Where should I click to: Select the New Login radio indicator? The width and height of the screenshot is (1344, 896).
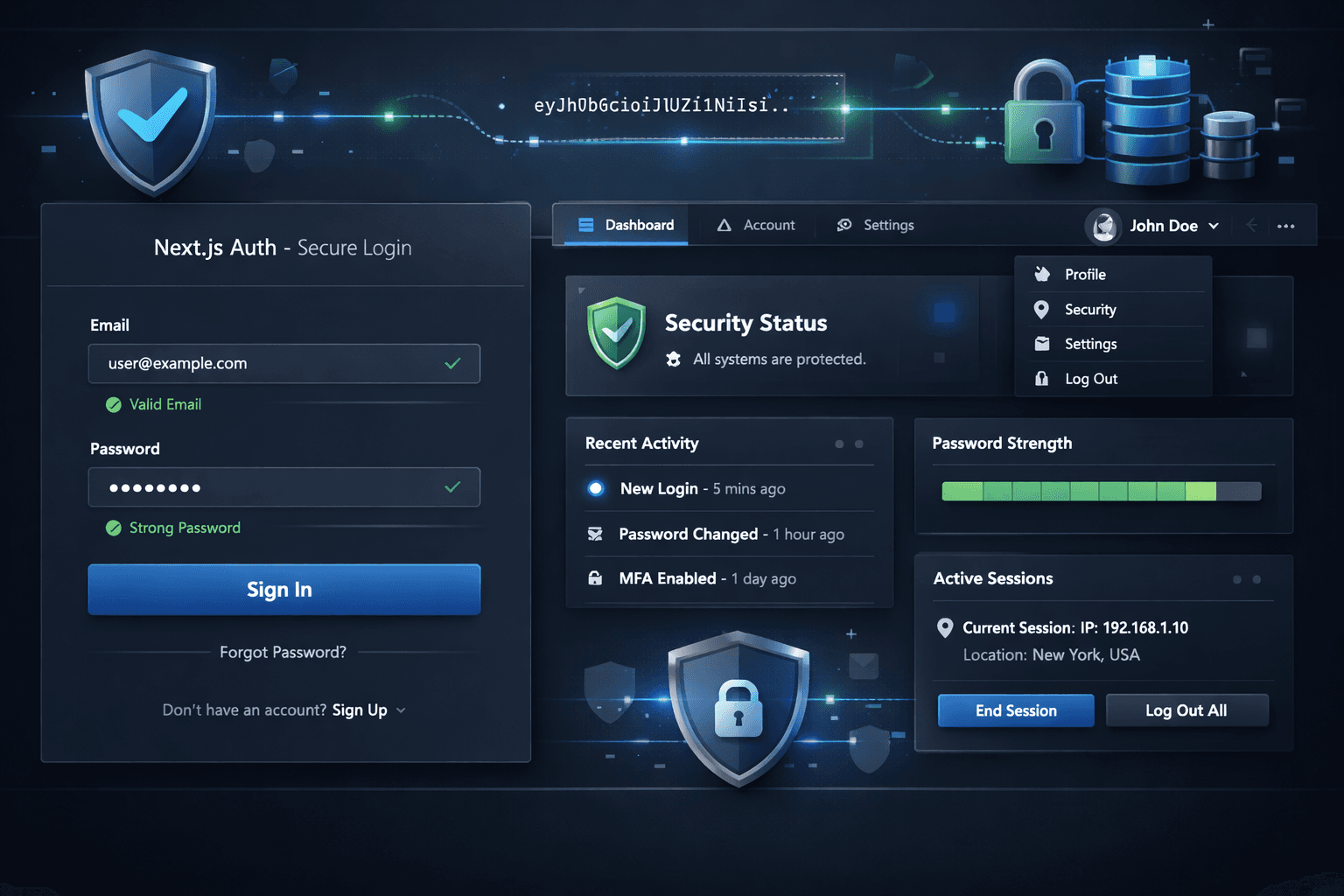[x=595, y=488]
